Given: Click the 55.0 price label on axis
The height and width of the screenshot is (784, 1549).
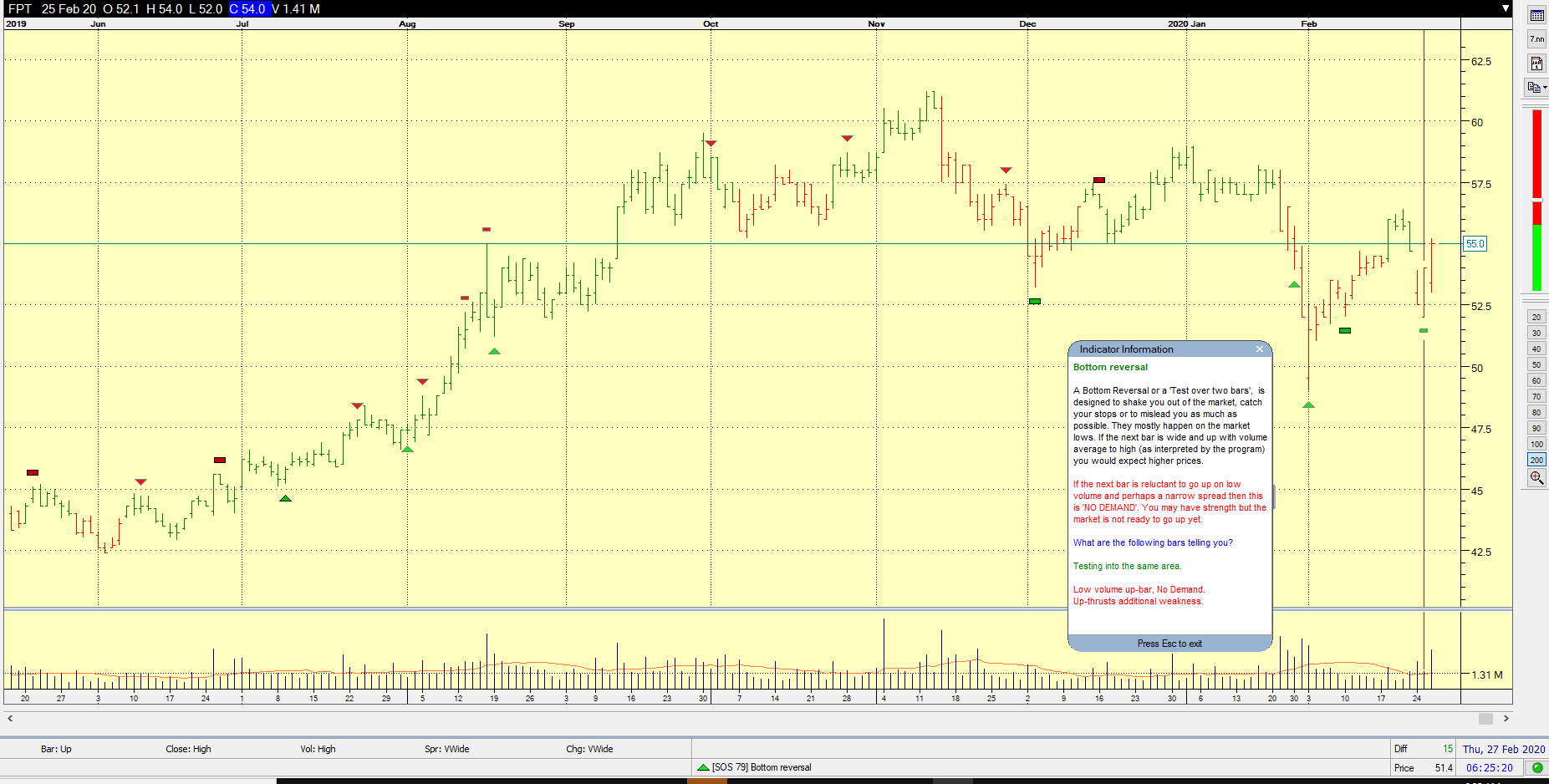Looking at the screenshot, I should 1475,244.
